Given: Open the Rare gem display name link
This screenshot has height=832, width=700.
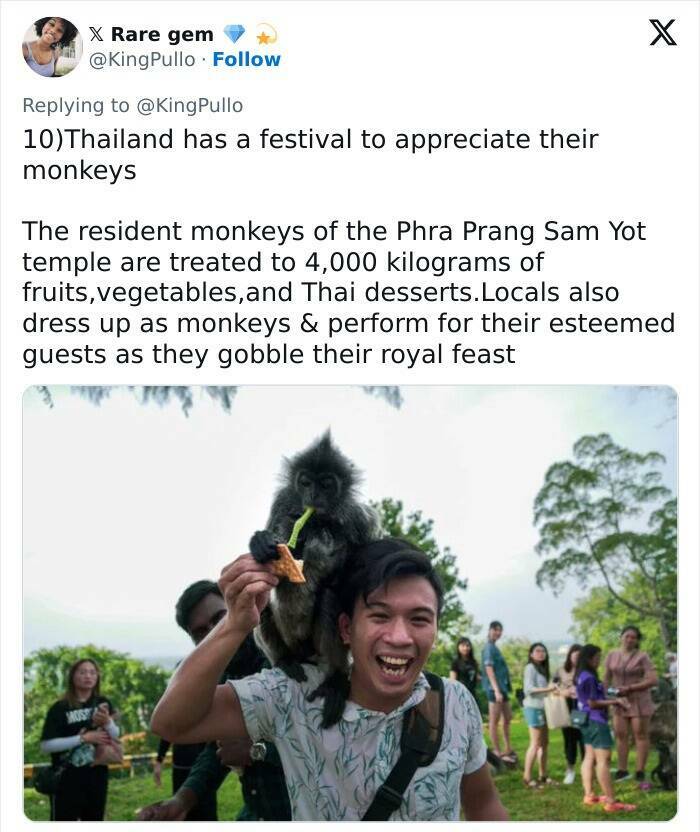Looking at the screenshot, I should click(161, 35).
